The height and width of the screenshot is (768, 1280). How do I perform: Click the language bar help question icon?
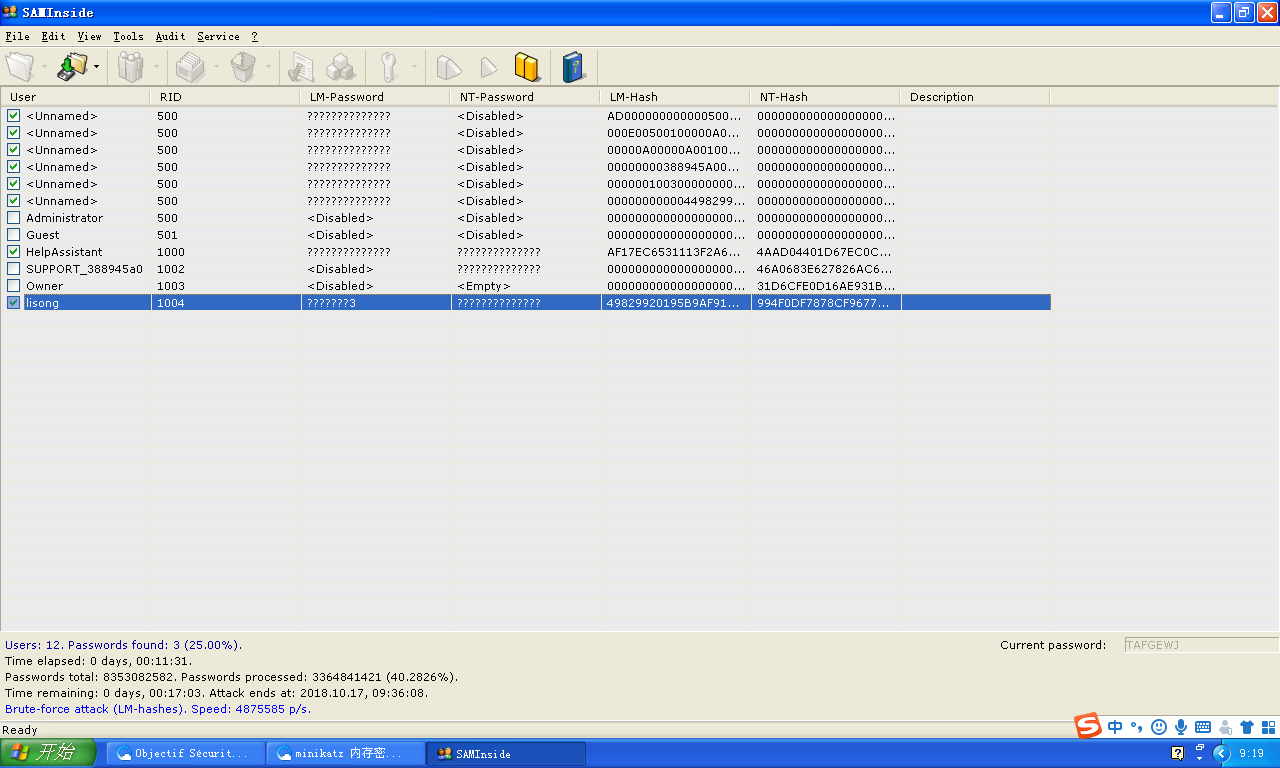click(x=1178, y=753)
